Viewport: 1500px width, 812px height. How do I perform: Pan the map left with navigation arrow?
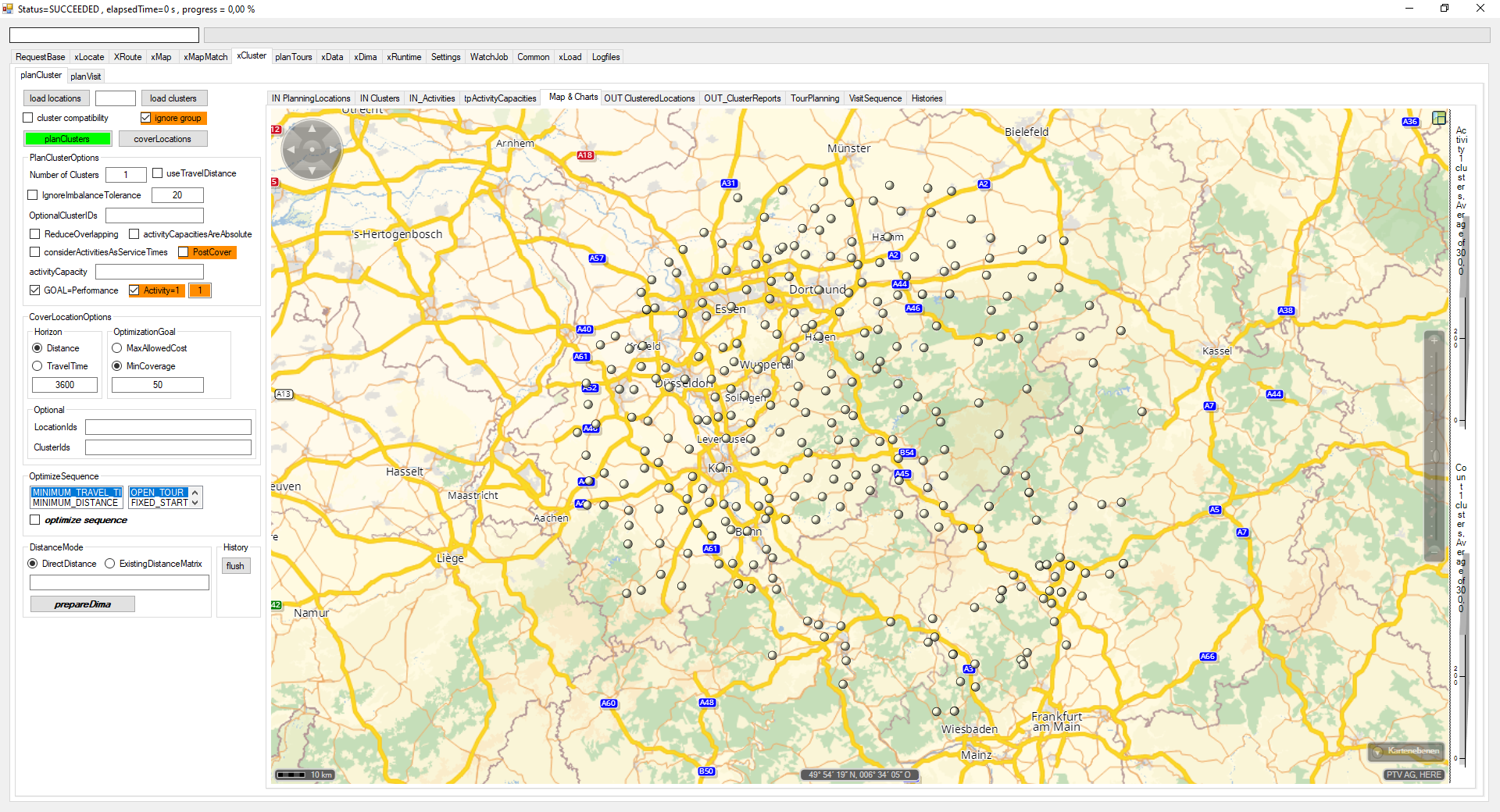click(x=291, y=149)
